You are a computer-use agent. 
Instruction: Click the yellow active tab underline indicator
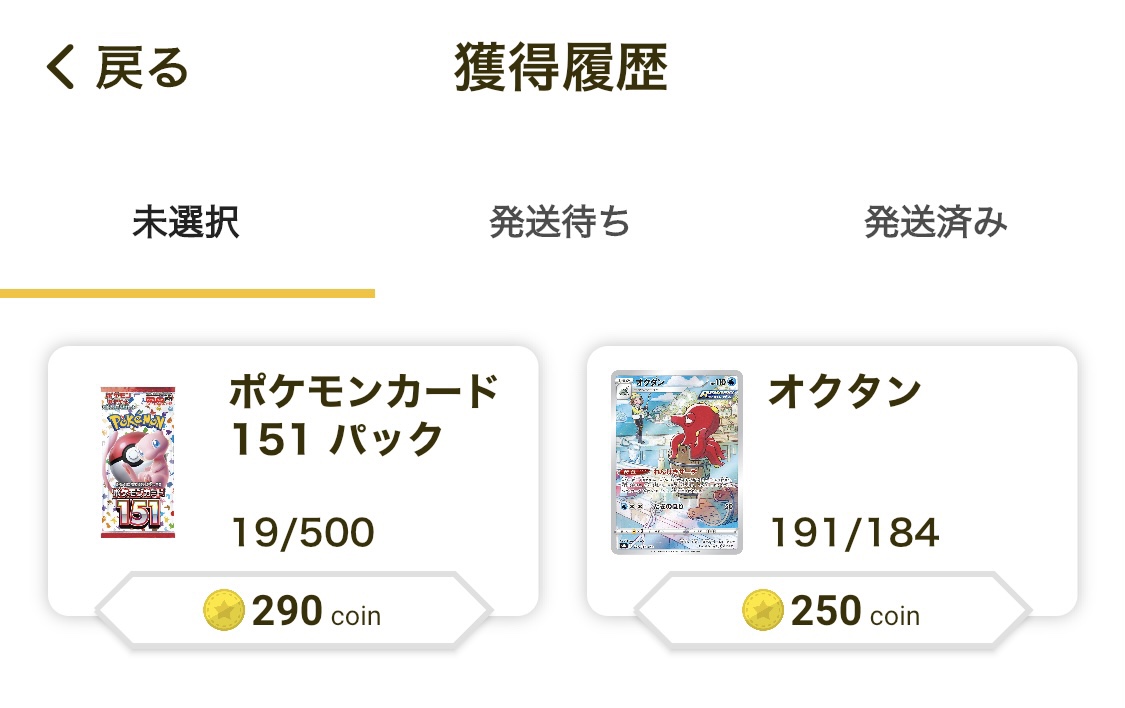[187, 293]
